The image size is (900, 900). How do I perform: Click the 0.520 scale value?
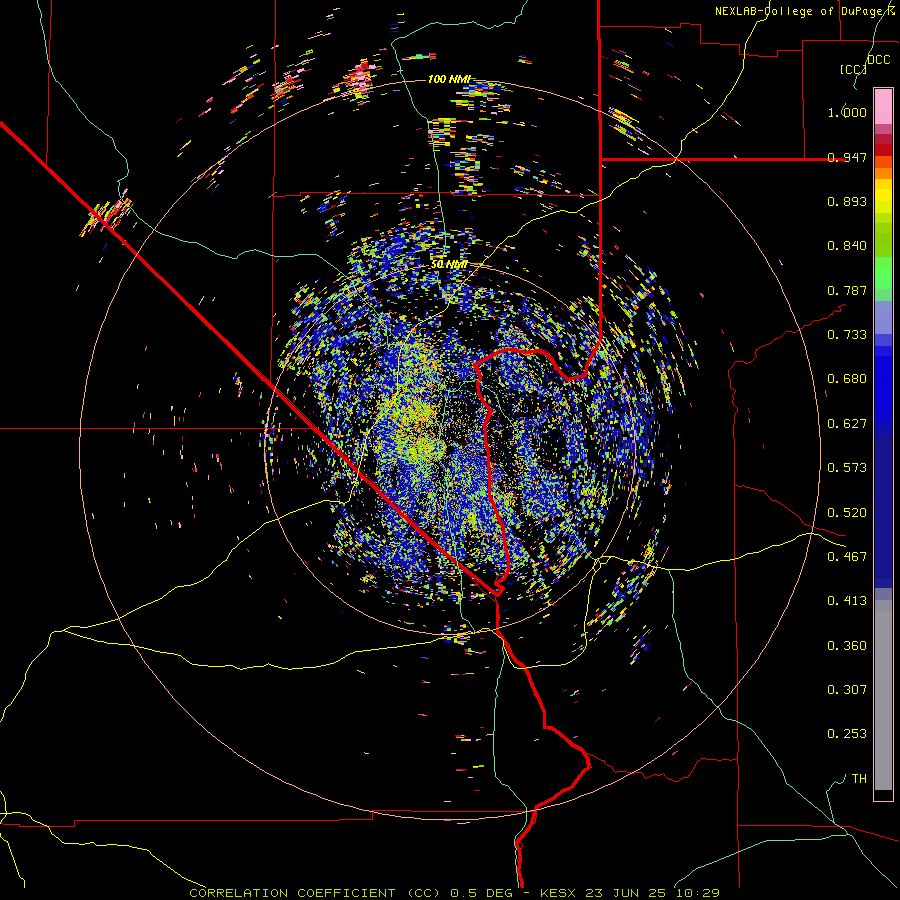[x=847, y=513]
